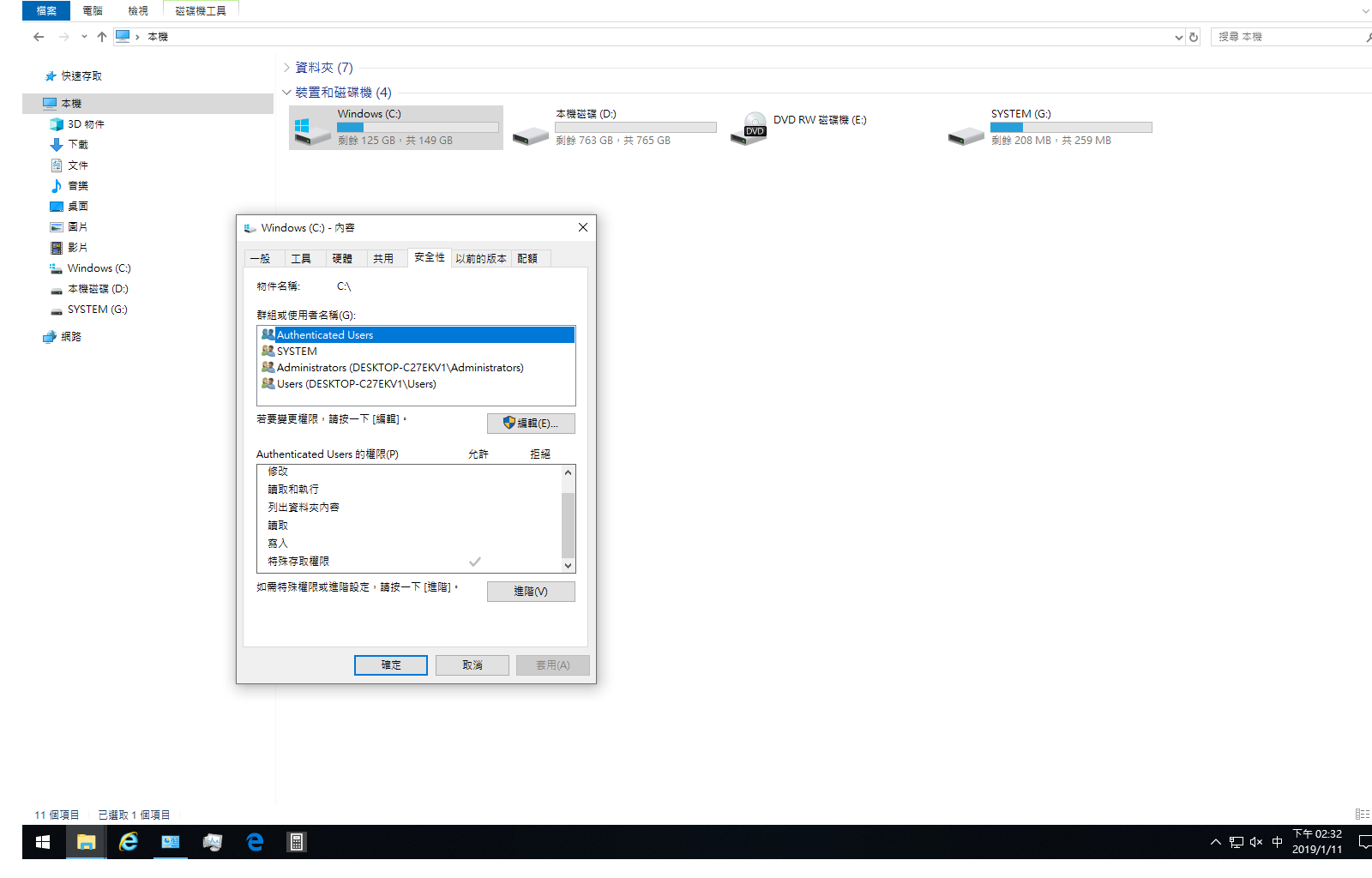Image resolution: width=1372 pixels, height=878 pixels.
Task: Expand the ribbon with the chevron
Action: pos(1366,11)
